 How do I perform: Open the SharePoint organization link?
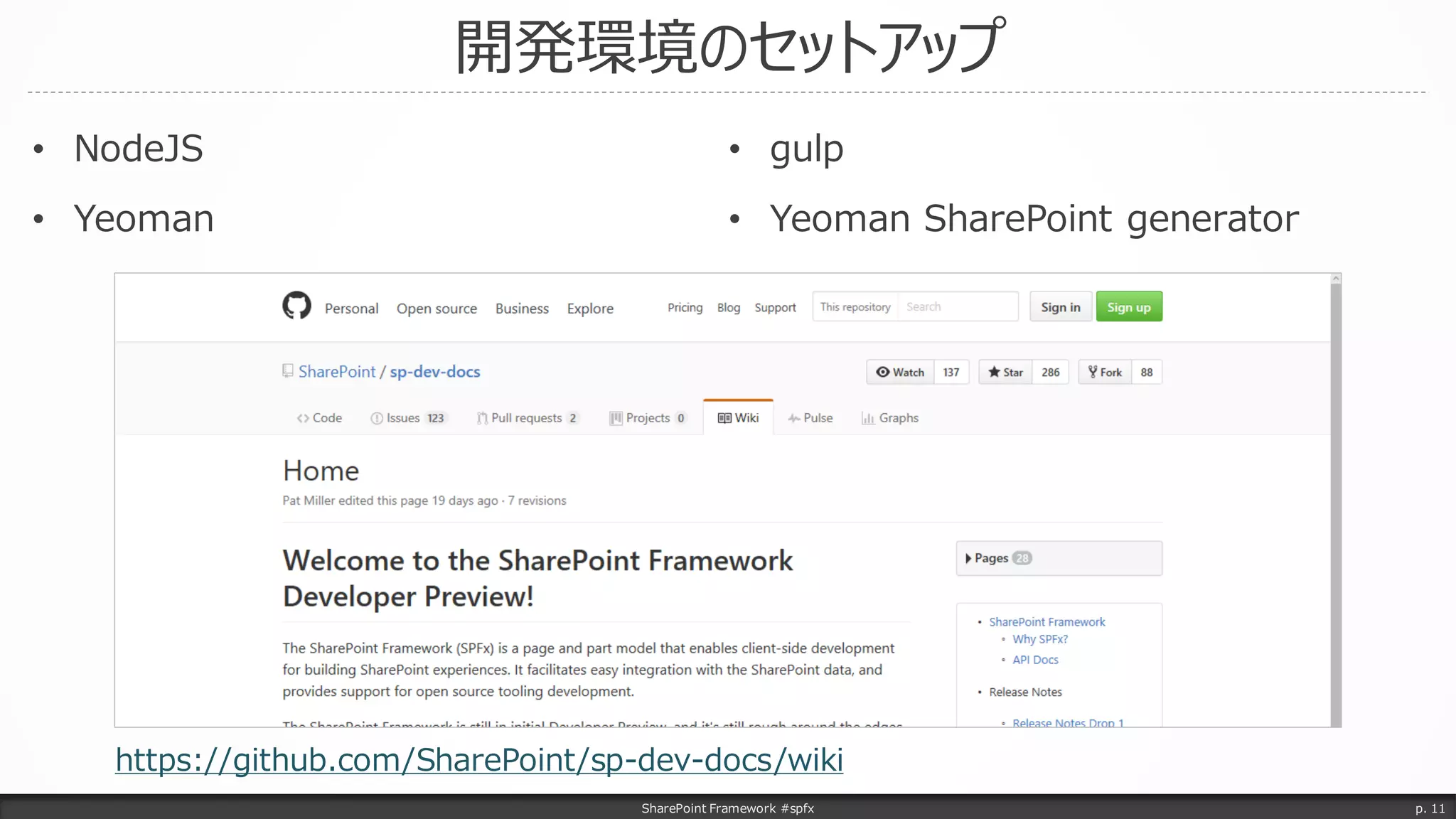click(x=337, y=372)
